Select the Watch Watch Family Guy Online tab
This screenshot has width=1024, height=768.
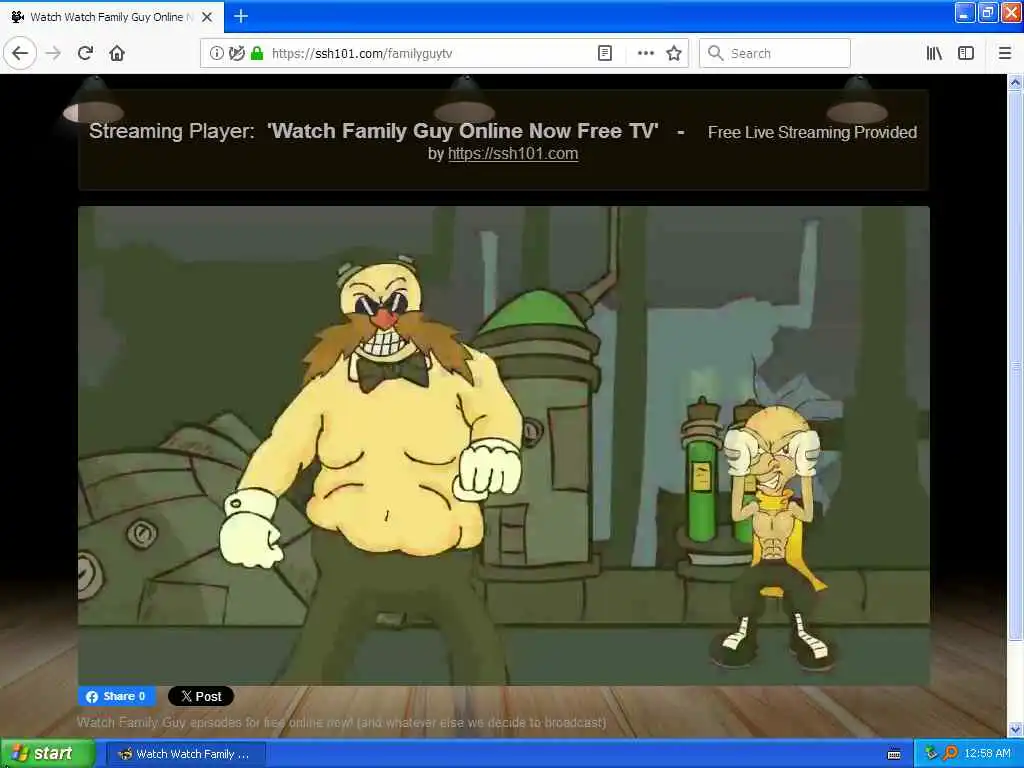(x=112, y=17)
